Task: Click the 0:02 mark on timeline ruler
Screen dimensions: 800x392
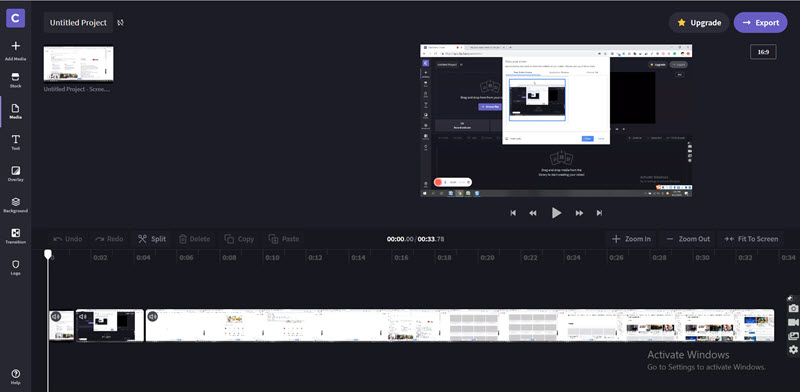Action: (x=101, y=258)
